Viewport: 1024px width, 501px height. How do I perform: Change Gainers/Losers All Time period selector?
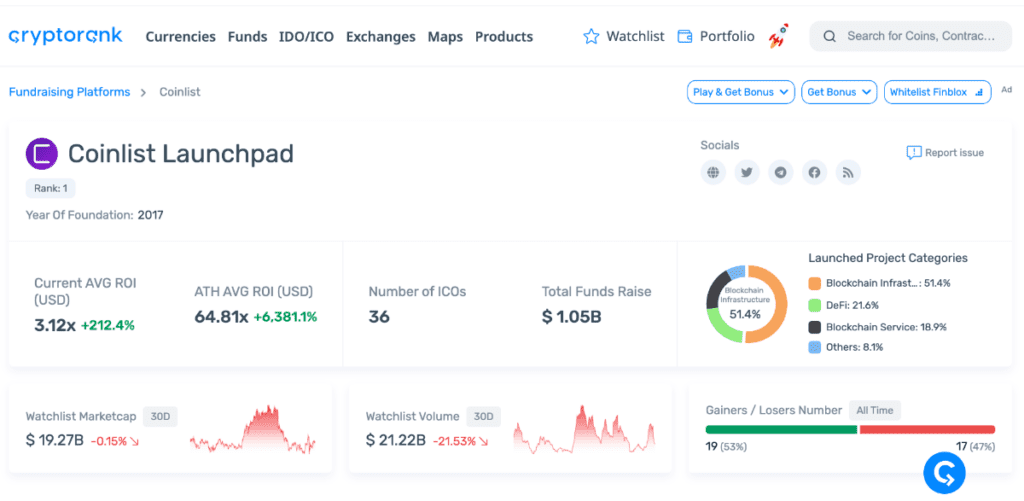point(874,410)
